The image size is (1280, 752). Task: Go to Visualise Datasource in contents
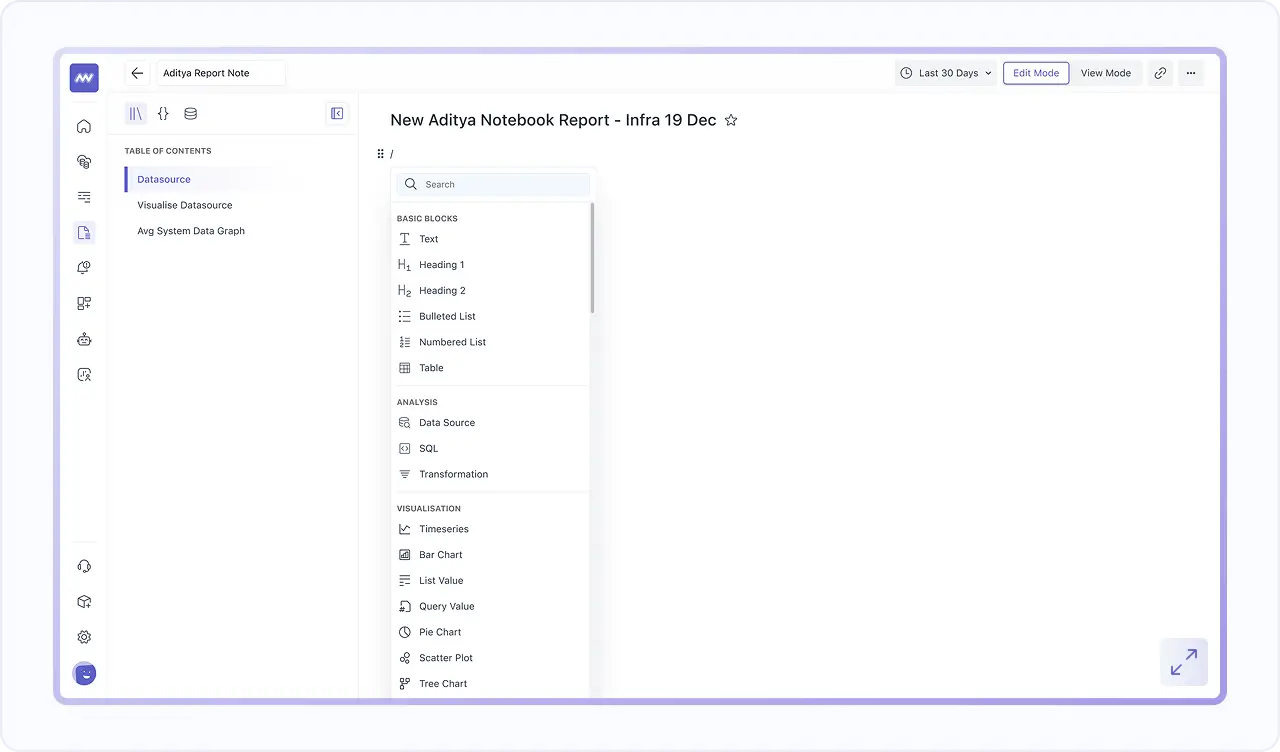click(x=185, y=205)
